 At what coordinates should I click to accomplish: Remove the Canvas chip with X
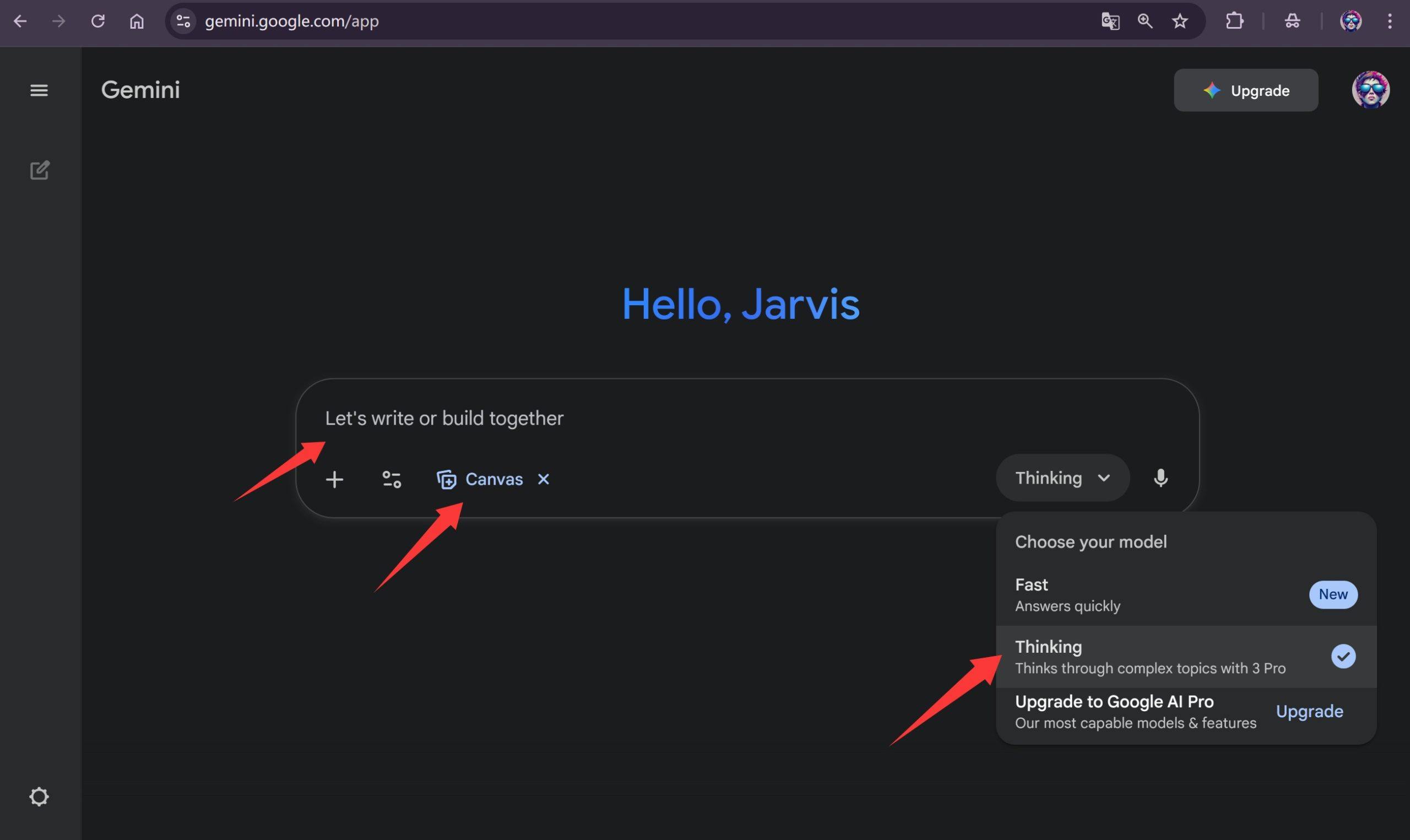(x=543, y=479)
